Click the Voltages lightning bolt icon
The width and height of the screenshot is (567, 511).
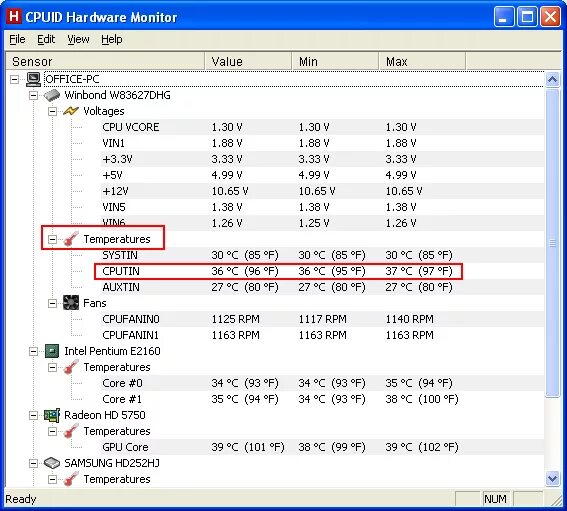[71, 111]
